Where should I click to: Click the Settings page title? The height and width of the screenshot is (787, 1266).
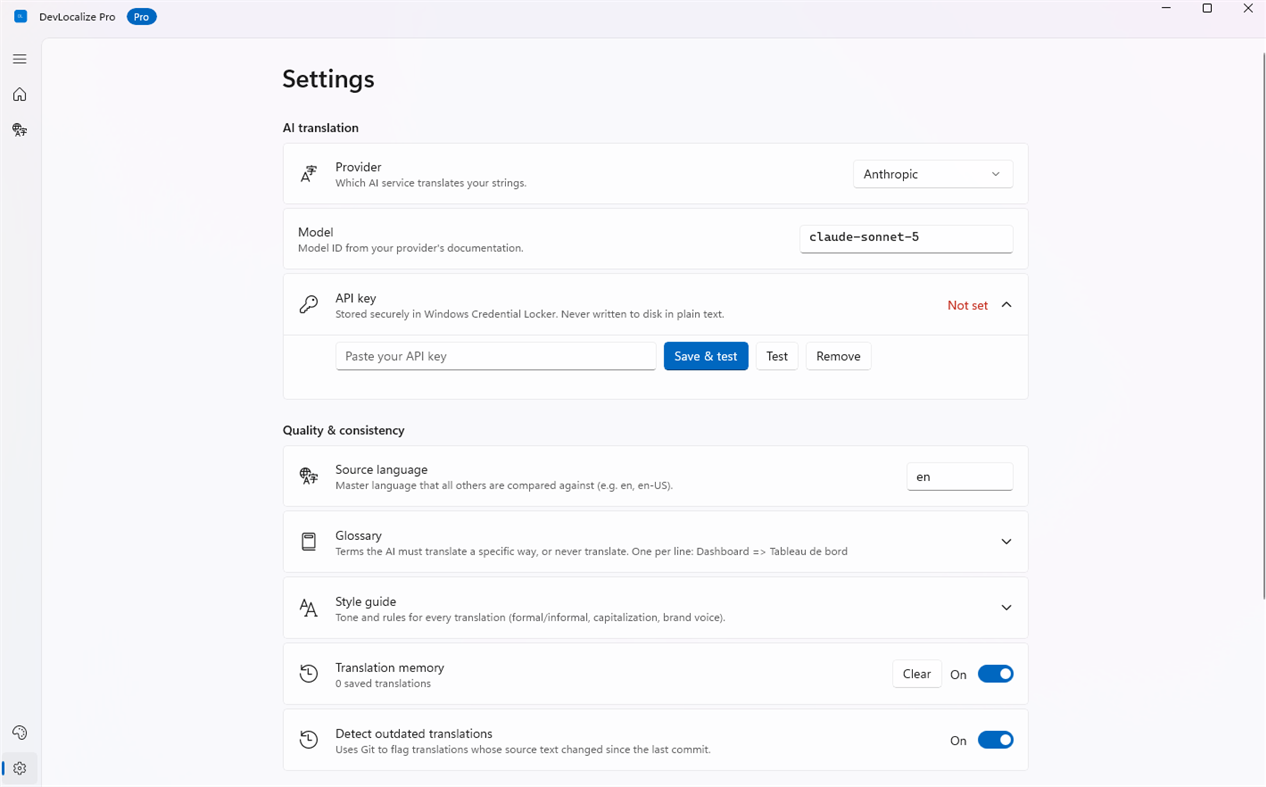tap(329, 79)
